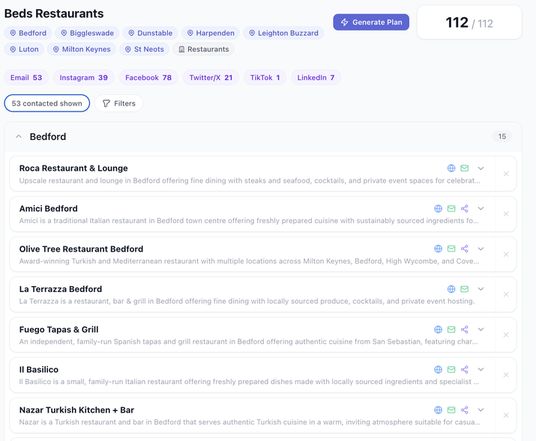The height and width of the screenshot is (441, 536).
Task: Click the Dunstable location tag
Action: point(150,33)
